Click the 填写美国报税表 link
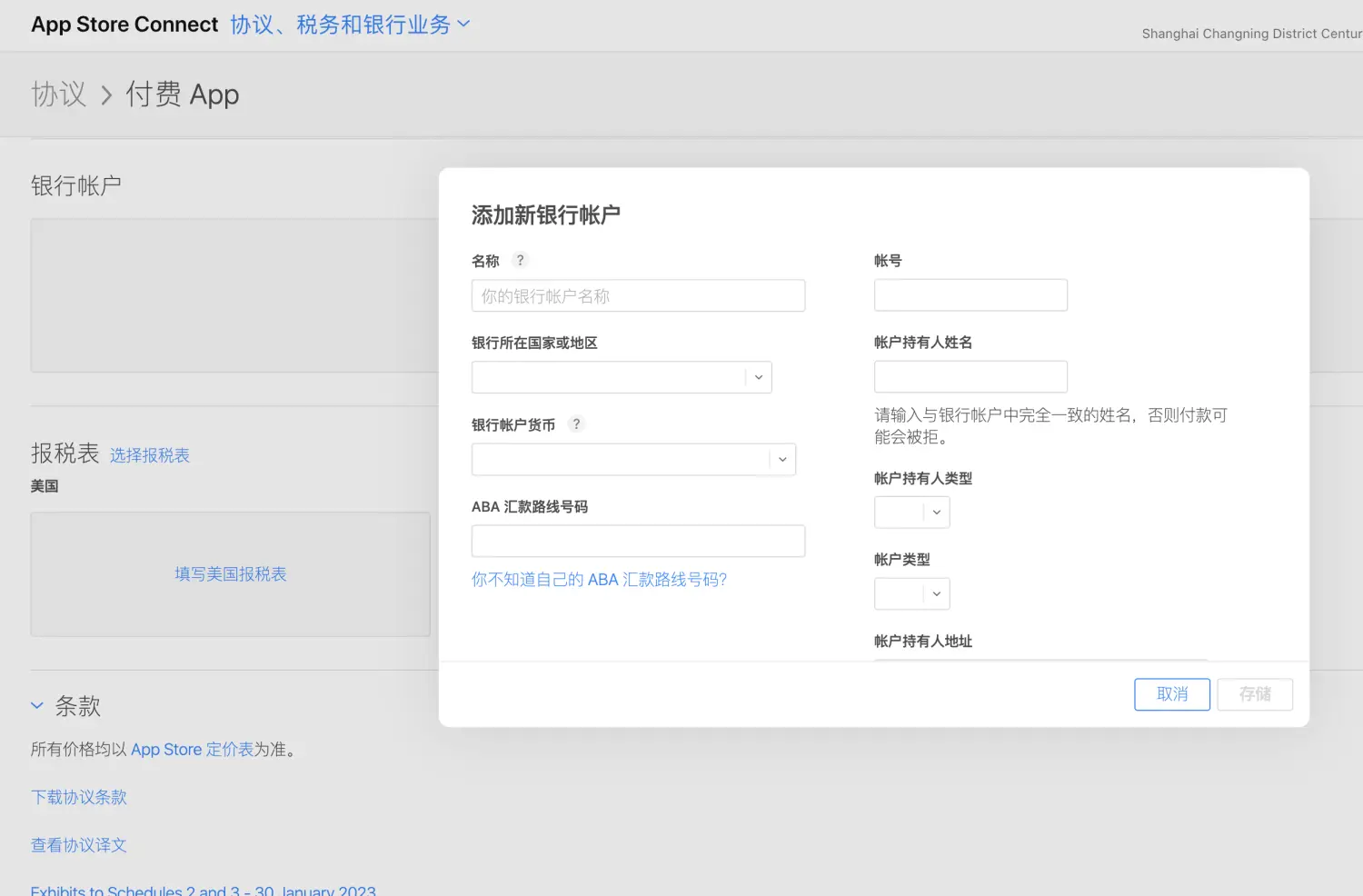This screenshot has width=1363, height=896. pyautogui.click(x=231, y=574)
